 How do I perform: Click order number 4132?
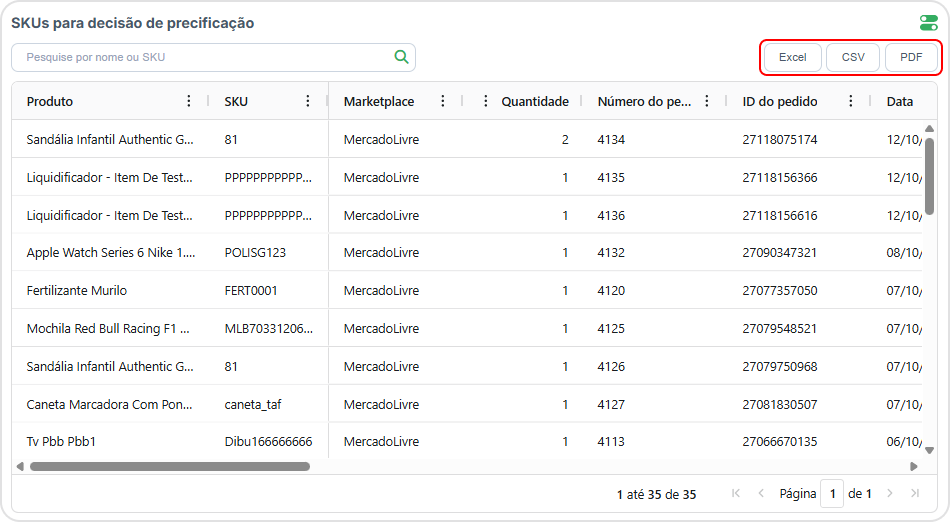(611, 253)
